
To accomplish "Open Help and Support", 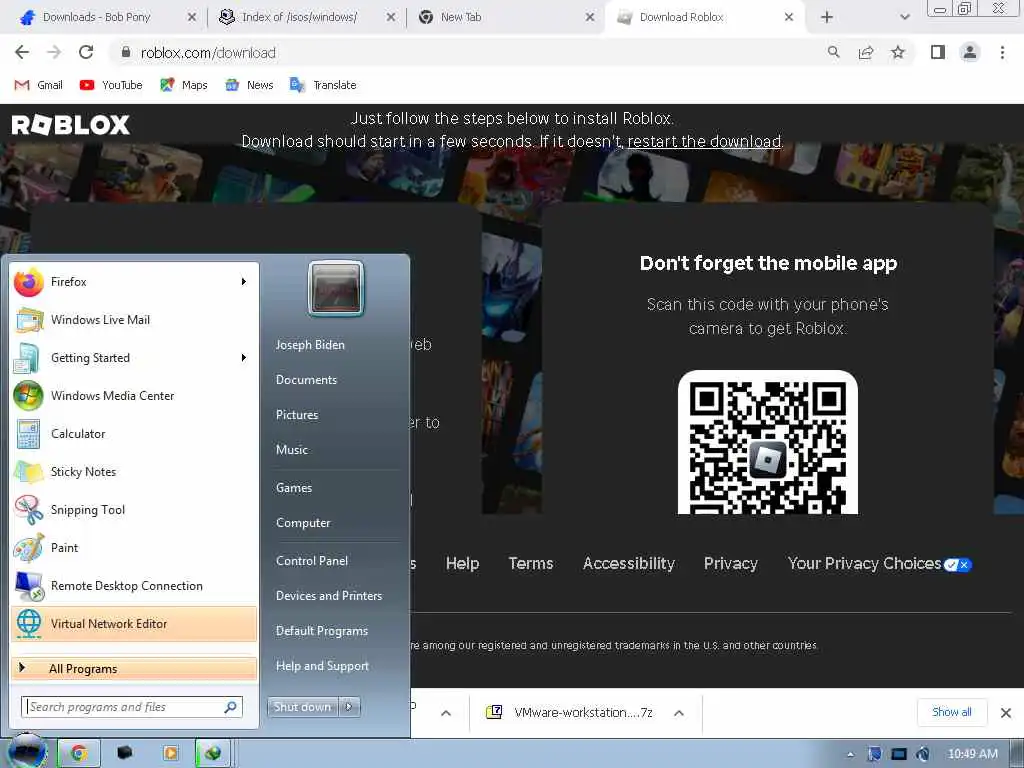I will [x=322, y=665].
